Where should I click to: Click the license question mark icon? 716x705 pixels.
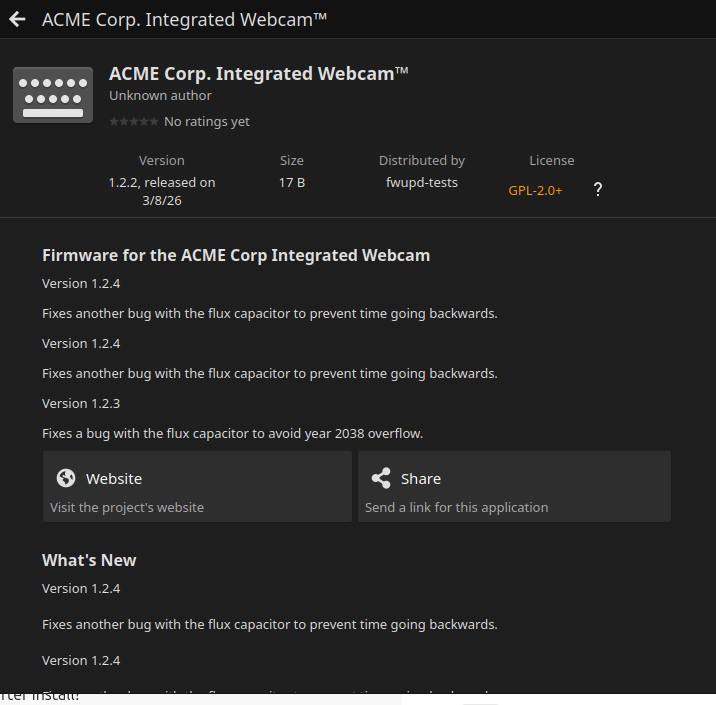click(x=598, y=190)
